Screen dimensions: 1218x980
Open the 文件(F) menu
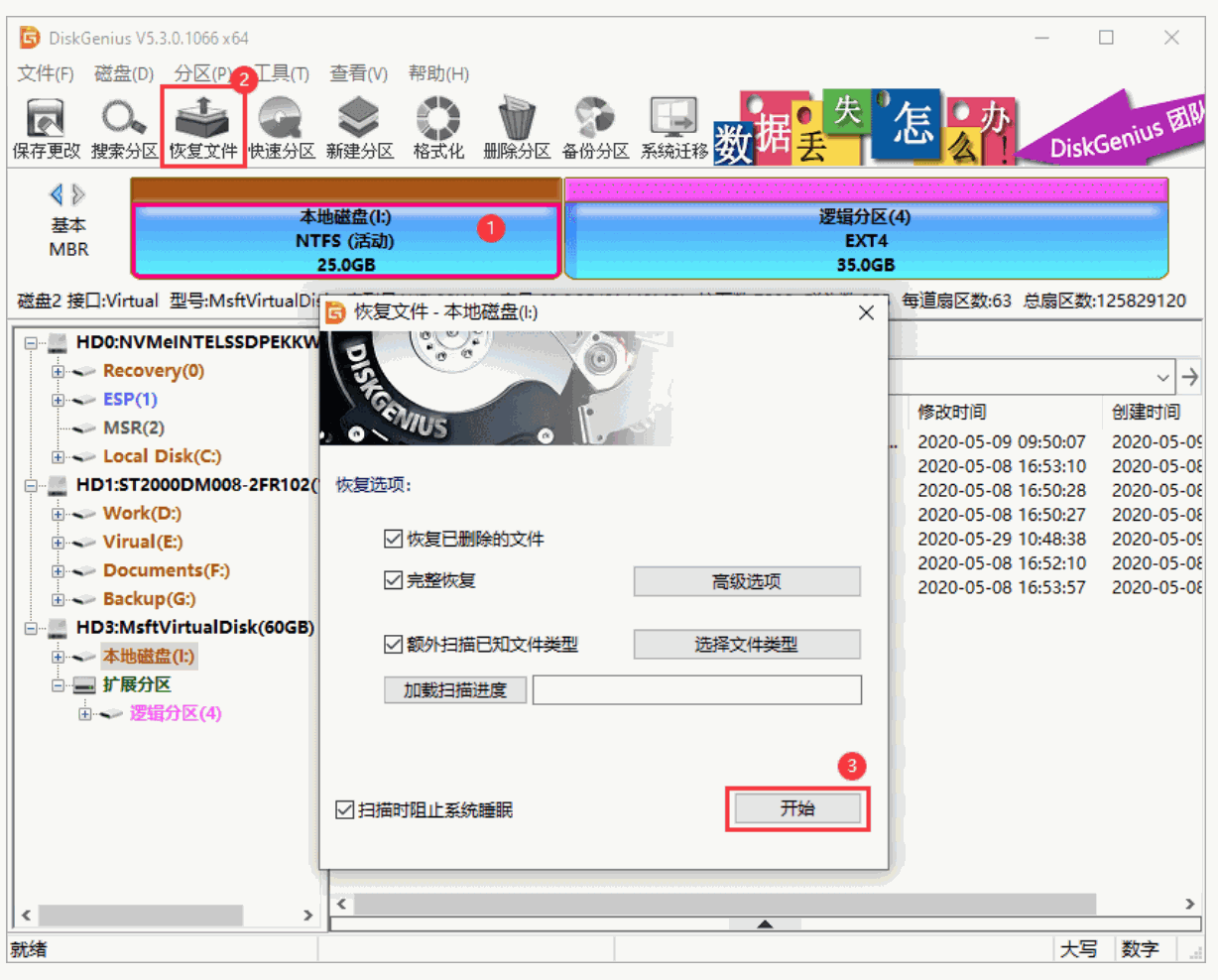tap(46, 73)
